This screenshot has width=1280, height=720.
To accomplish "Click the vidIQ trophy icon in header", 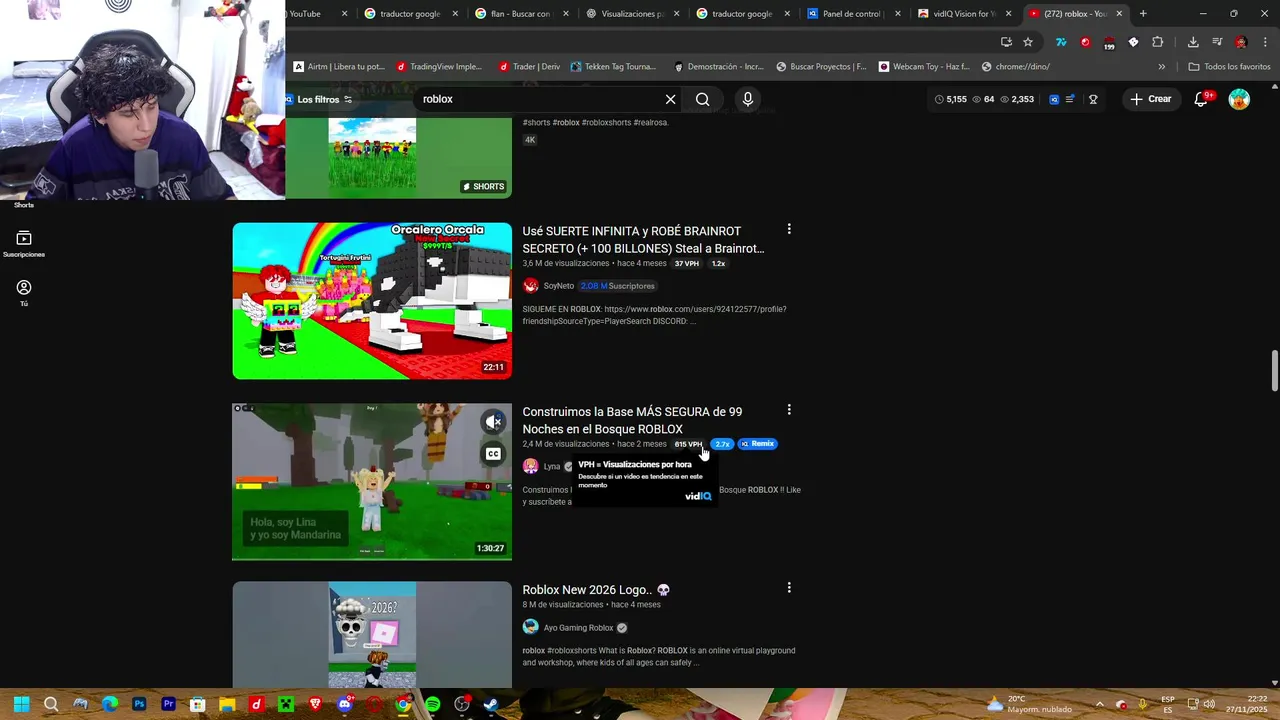I will pos(1093,99).
